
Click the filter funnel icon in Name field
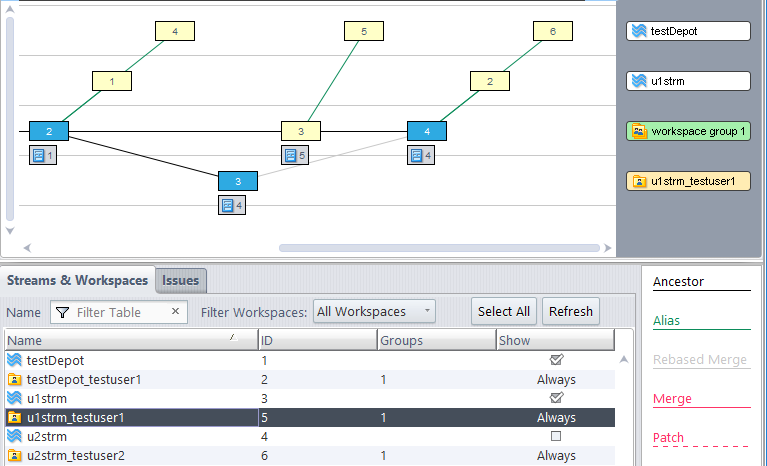[62, 312]
